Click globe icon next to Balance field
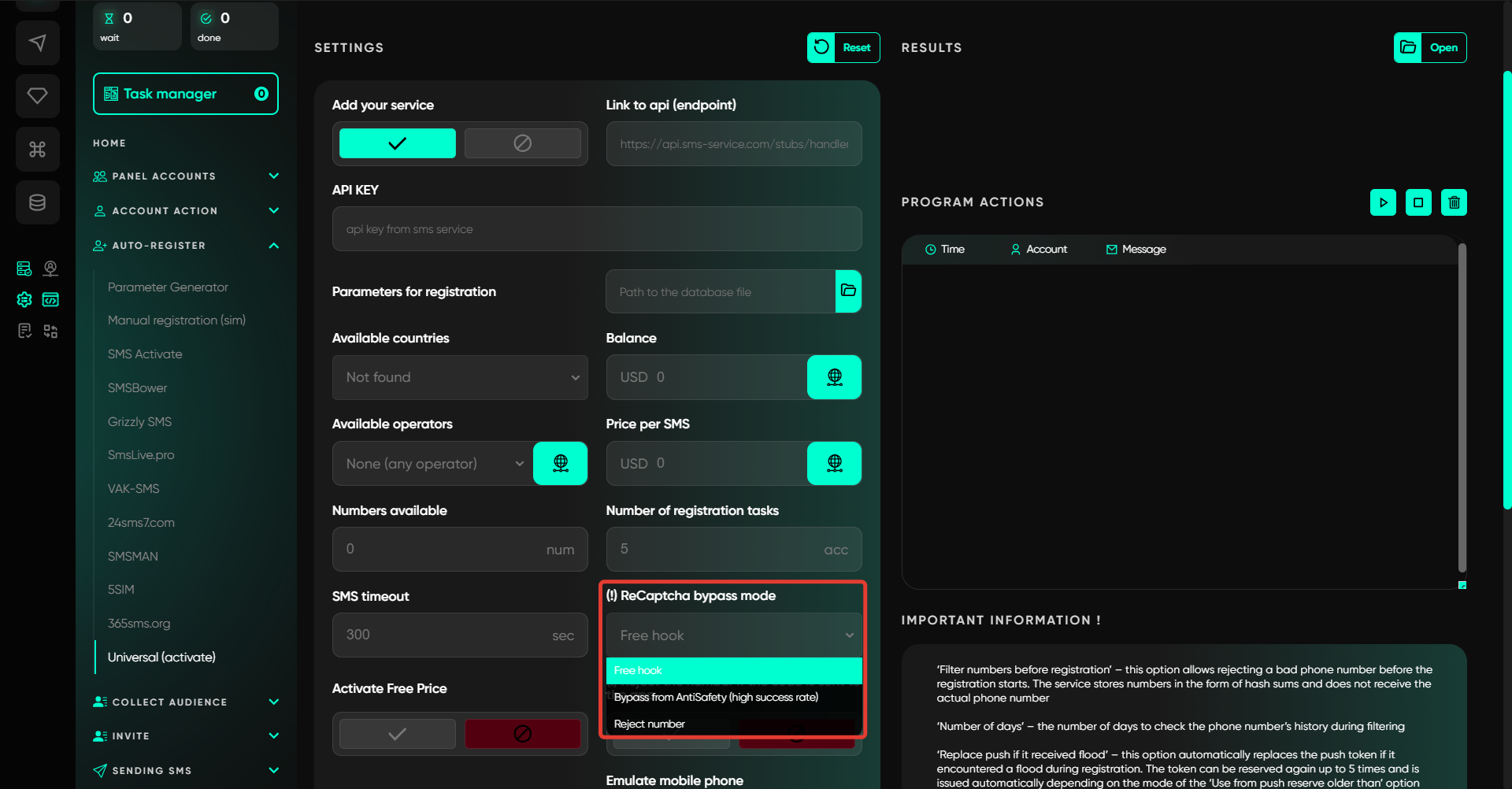The height and width of the screenshot is (789, 1512). click(x=834, y=377)
